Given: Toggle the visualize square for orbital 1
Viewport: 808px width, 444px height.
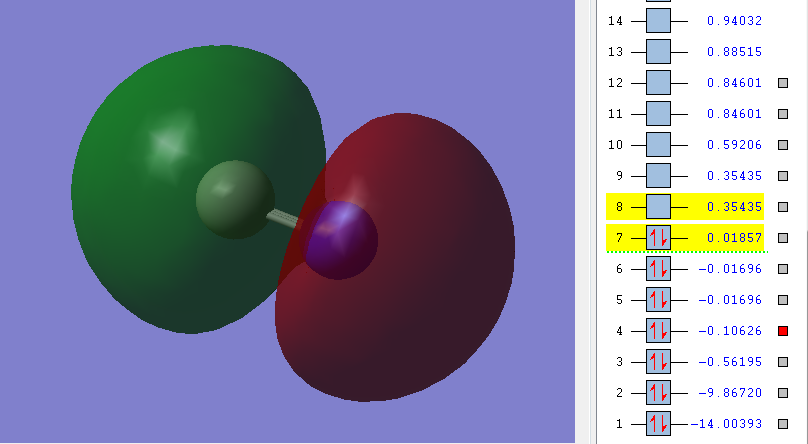Looking at the screenshot, I should [783, 424].
